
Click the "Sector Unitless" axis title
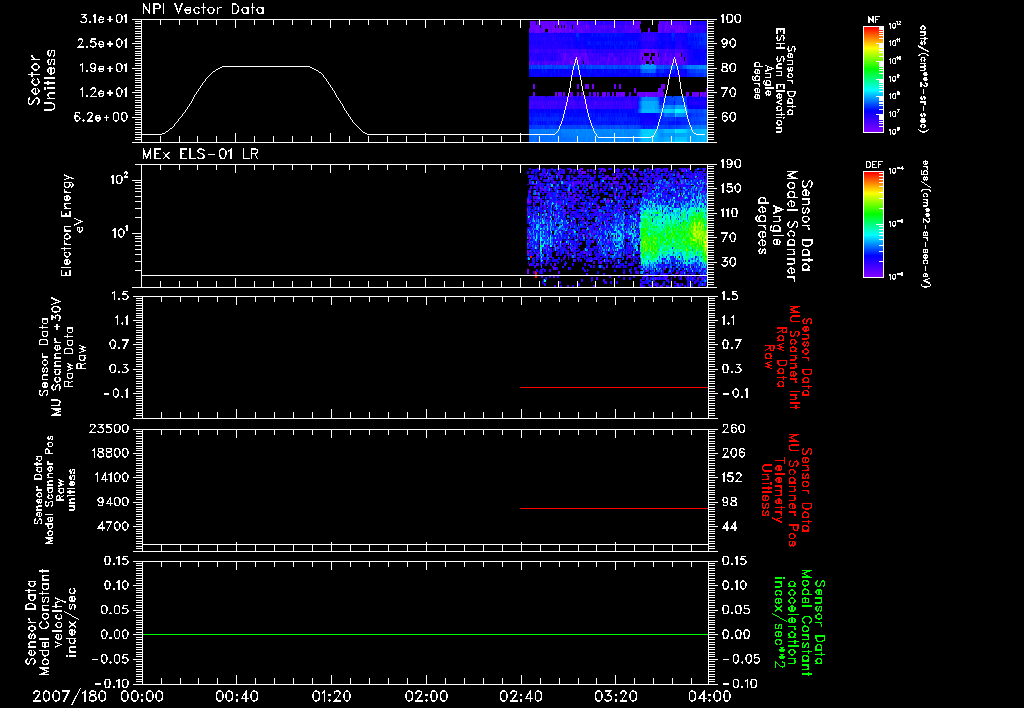pos(42,80)
